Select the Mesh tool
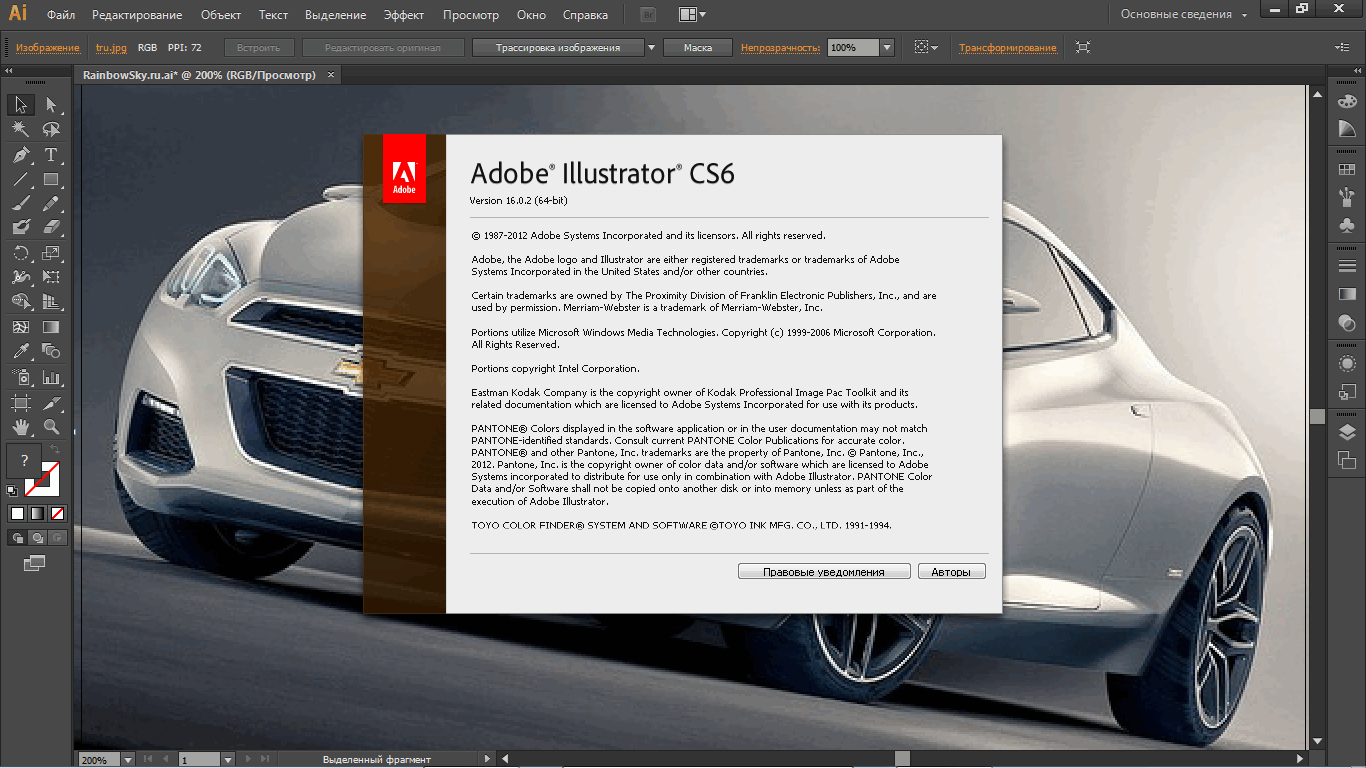1366x768 pixels. [x=21, y=327]
